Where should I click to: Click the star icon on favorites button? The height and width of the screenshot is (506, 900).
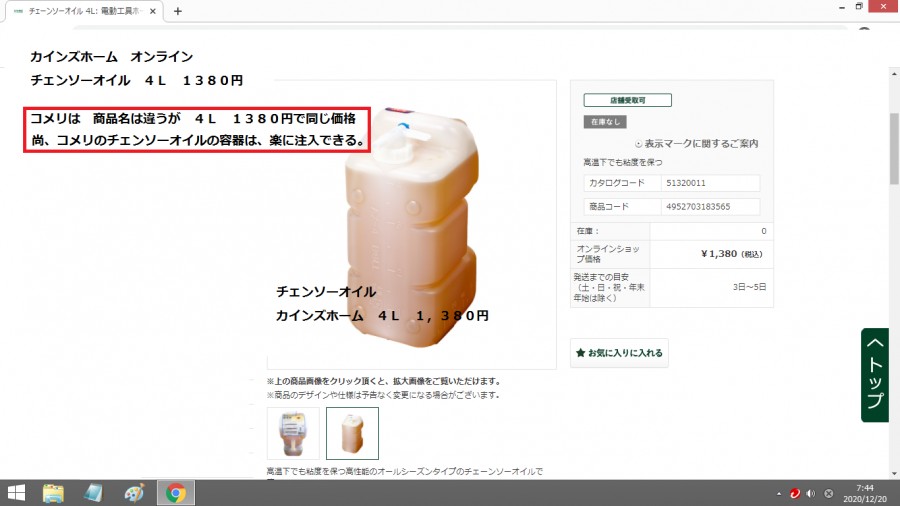580,353
